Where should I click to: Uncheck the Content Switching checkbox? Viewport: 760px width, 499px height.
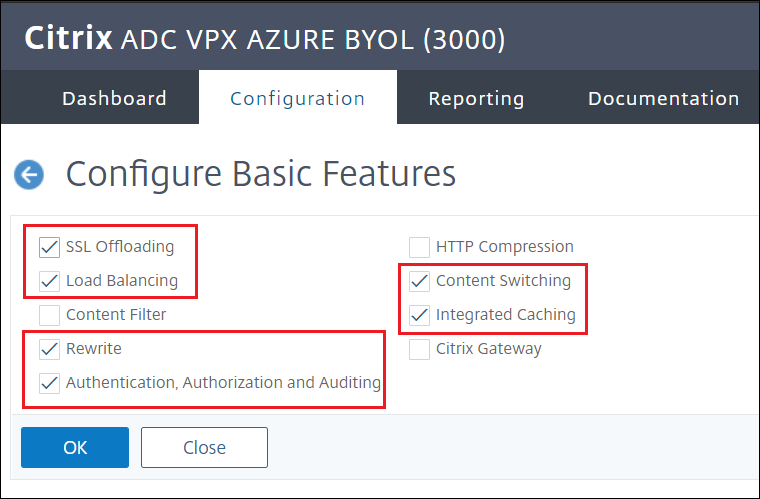click(419, 281)
